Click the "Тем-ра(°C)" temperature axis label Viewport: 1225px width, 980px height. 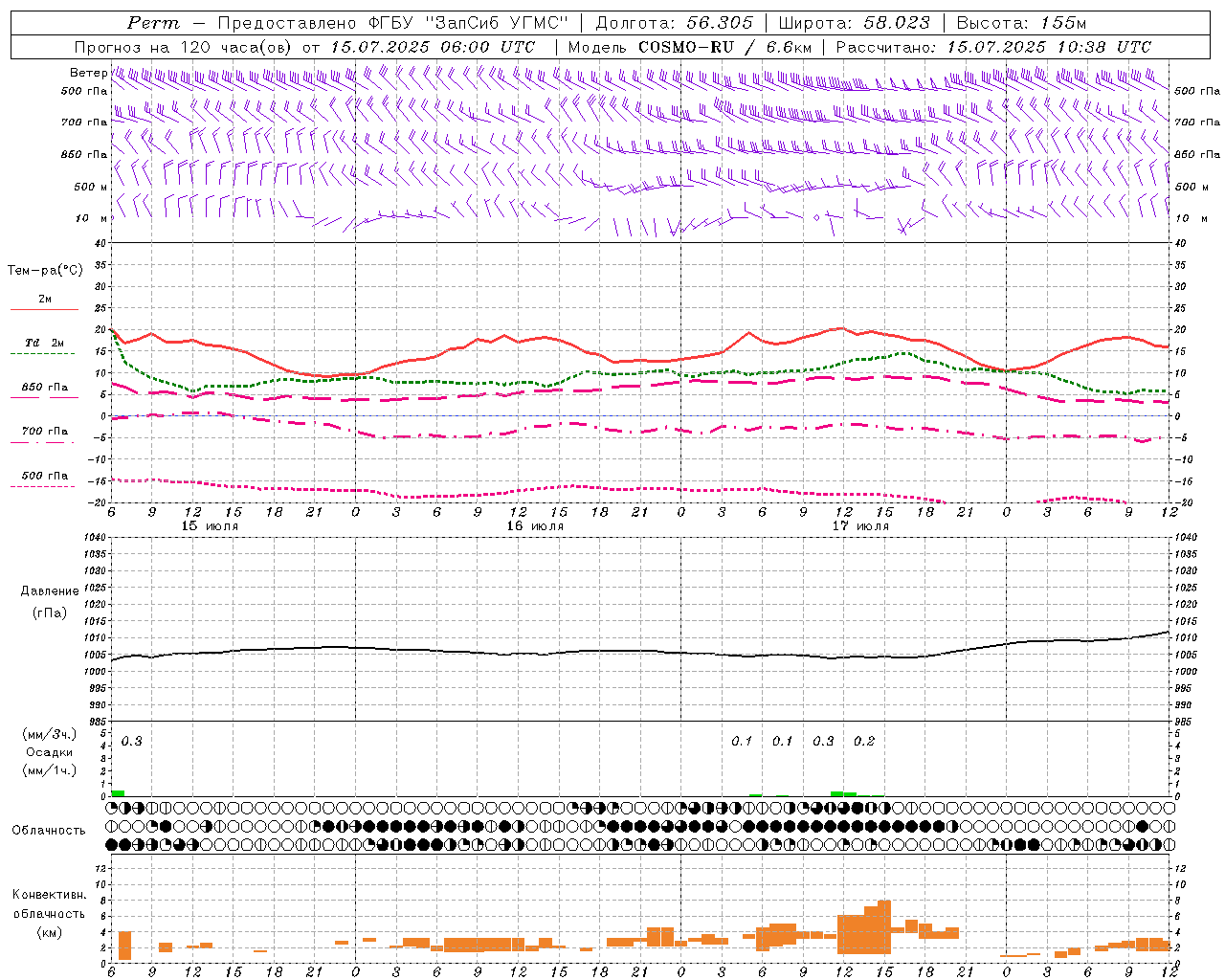click(x=45, y=271)
